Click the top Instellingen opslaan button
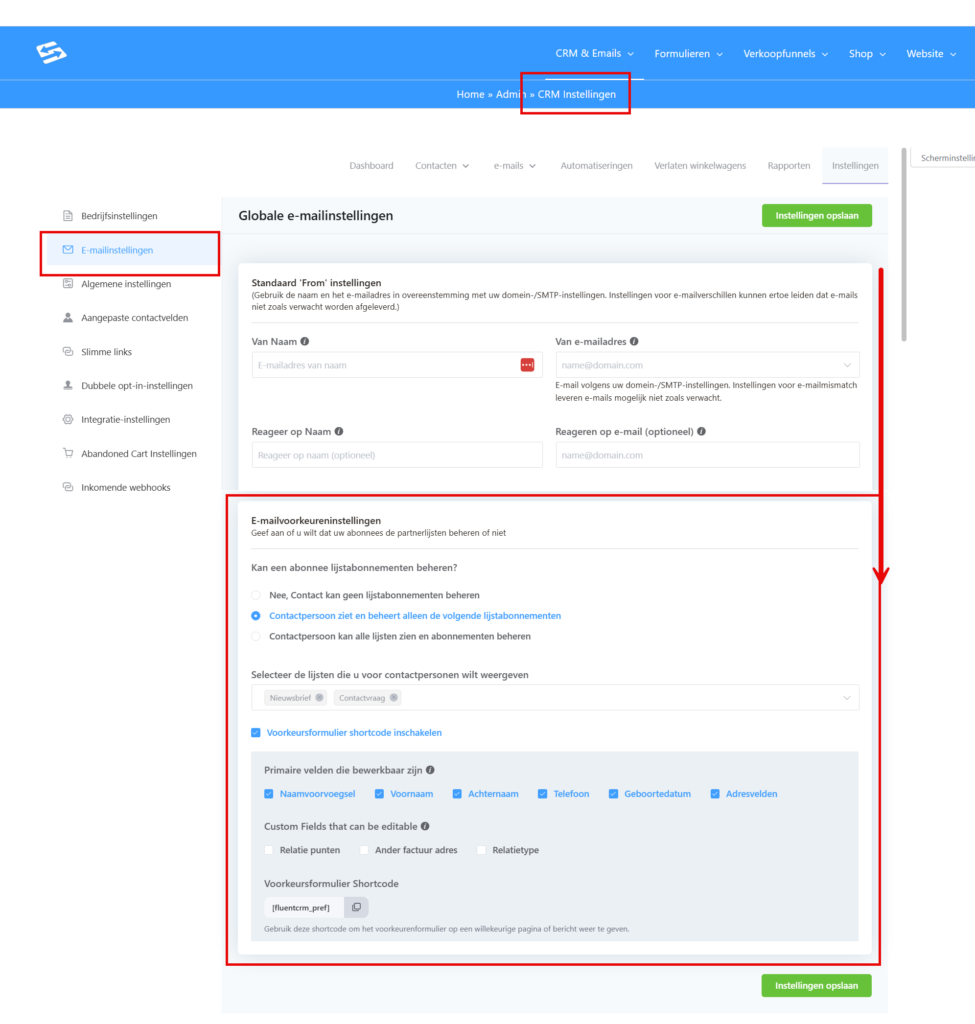This screenshot has height=1024, width=975. (x=816, y=216)
